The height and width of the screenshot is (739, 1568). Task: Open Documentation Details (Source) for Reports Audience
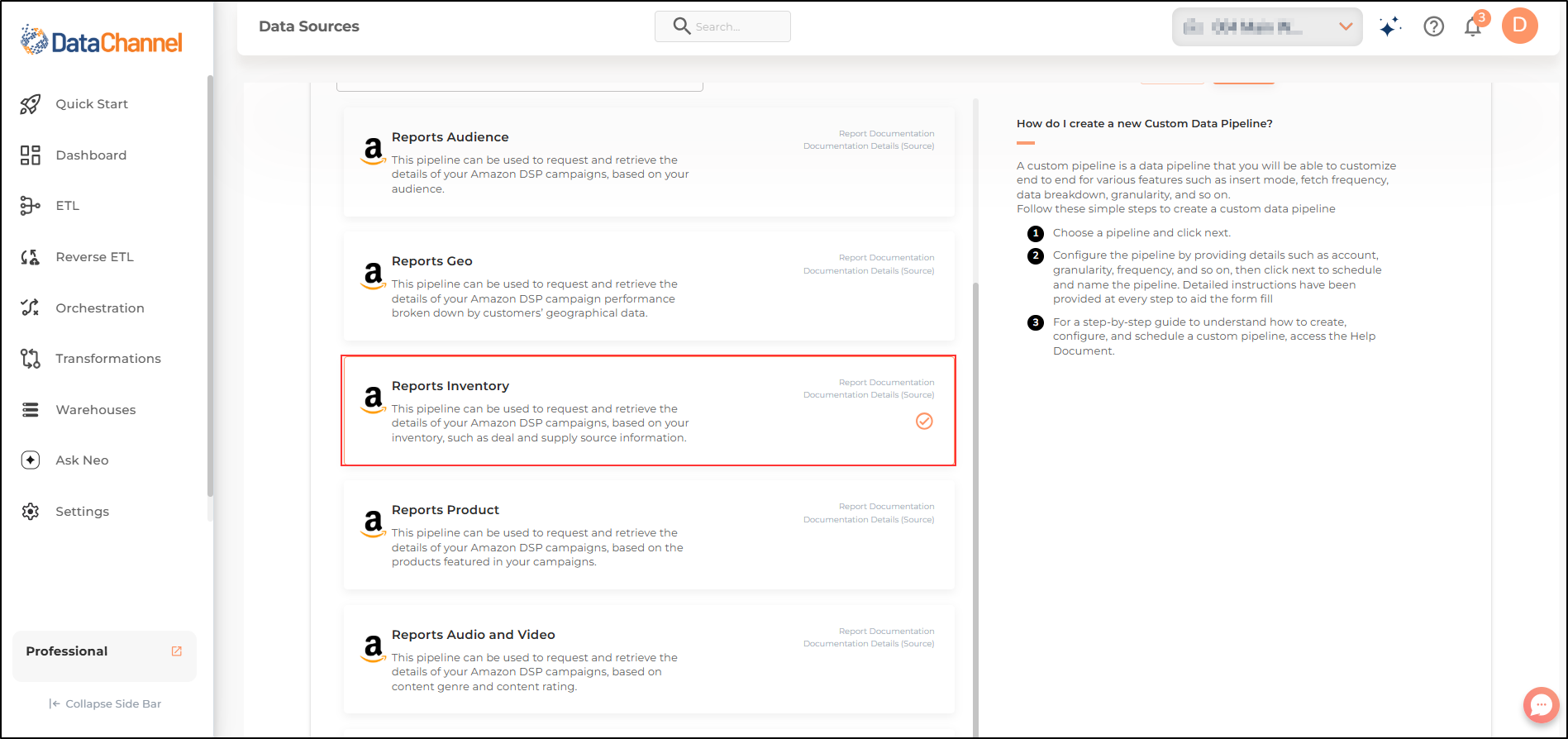[869, 146]
